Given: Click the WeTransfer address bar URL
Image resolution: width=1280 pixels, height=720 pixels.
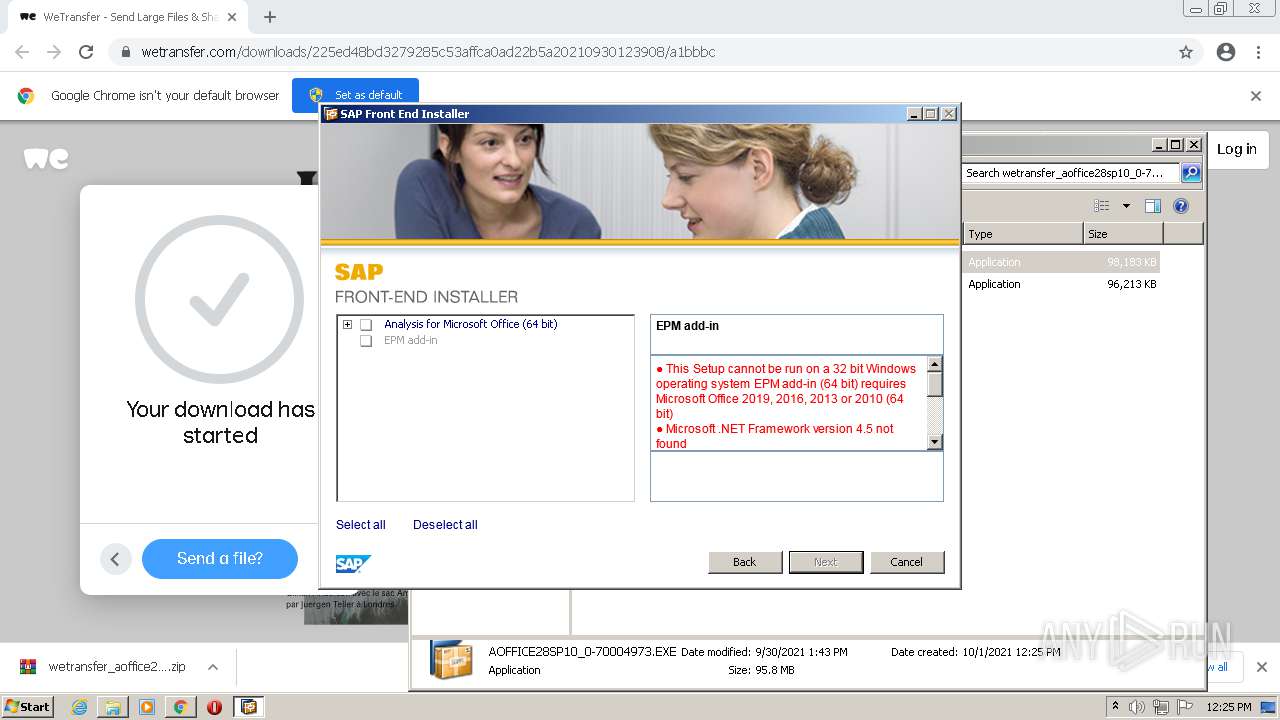Looking at the screenshot, I should pos(428,52).
